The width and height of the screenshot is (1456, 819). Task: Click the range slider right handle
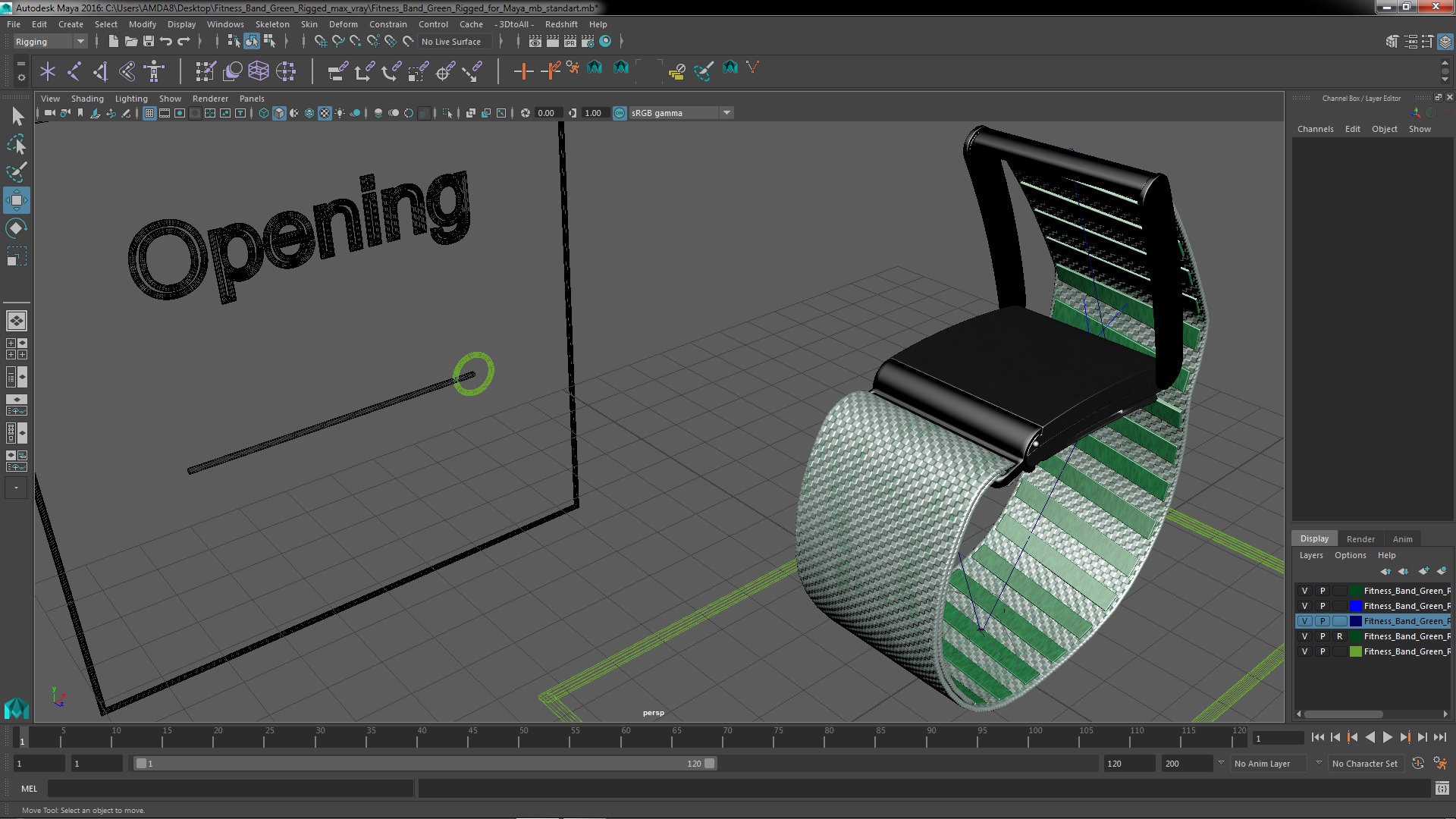click(709, 764)
